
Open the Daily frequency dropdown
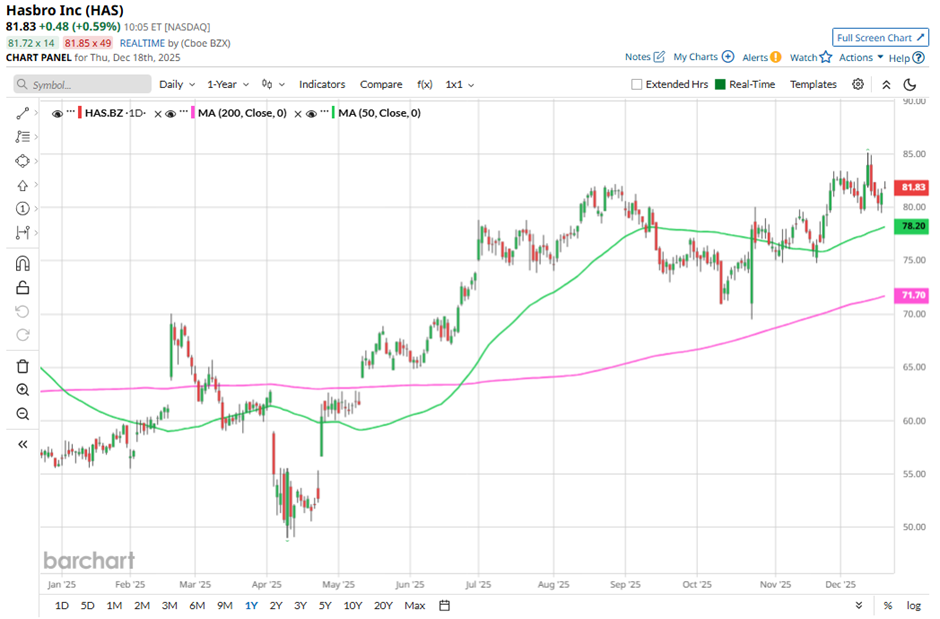tap(176, 85)
